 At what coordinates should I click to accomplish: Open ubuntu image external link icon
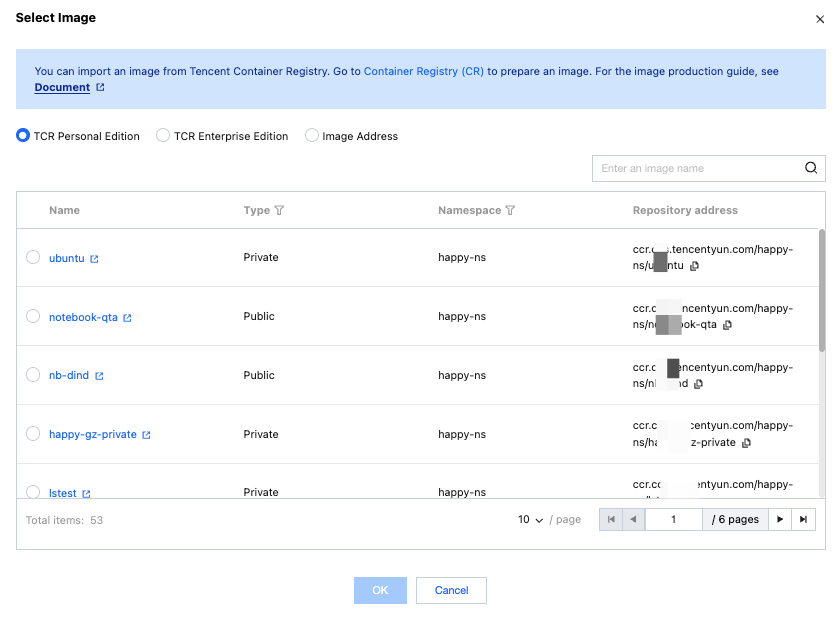click(x=95, y=259)
